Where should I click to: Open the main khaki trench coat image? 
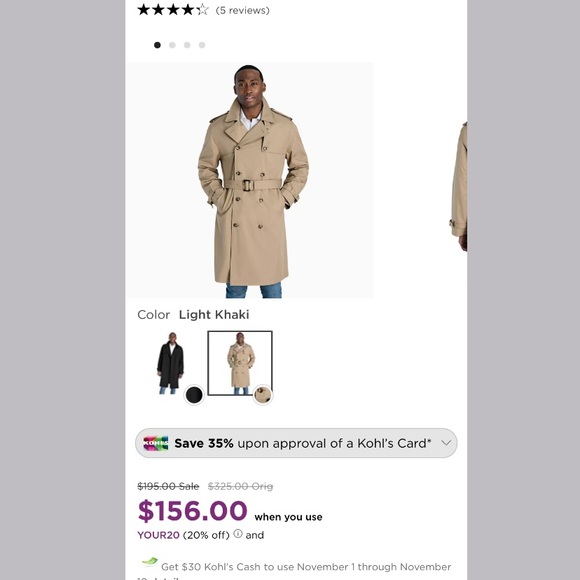[250, 181]
